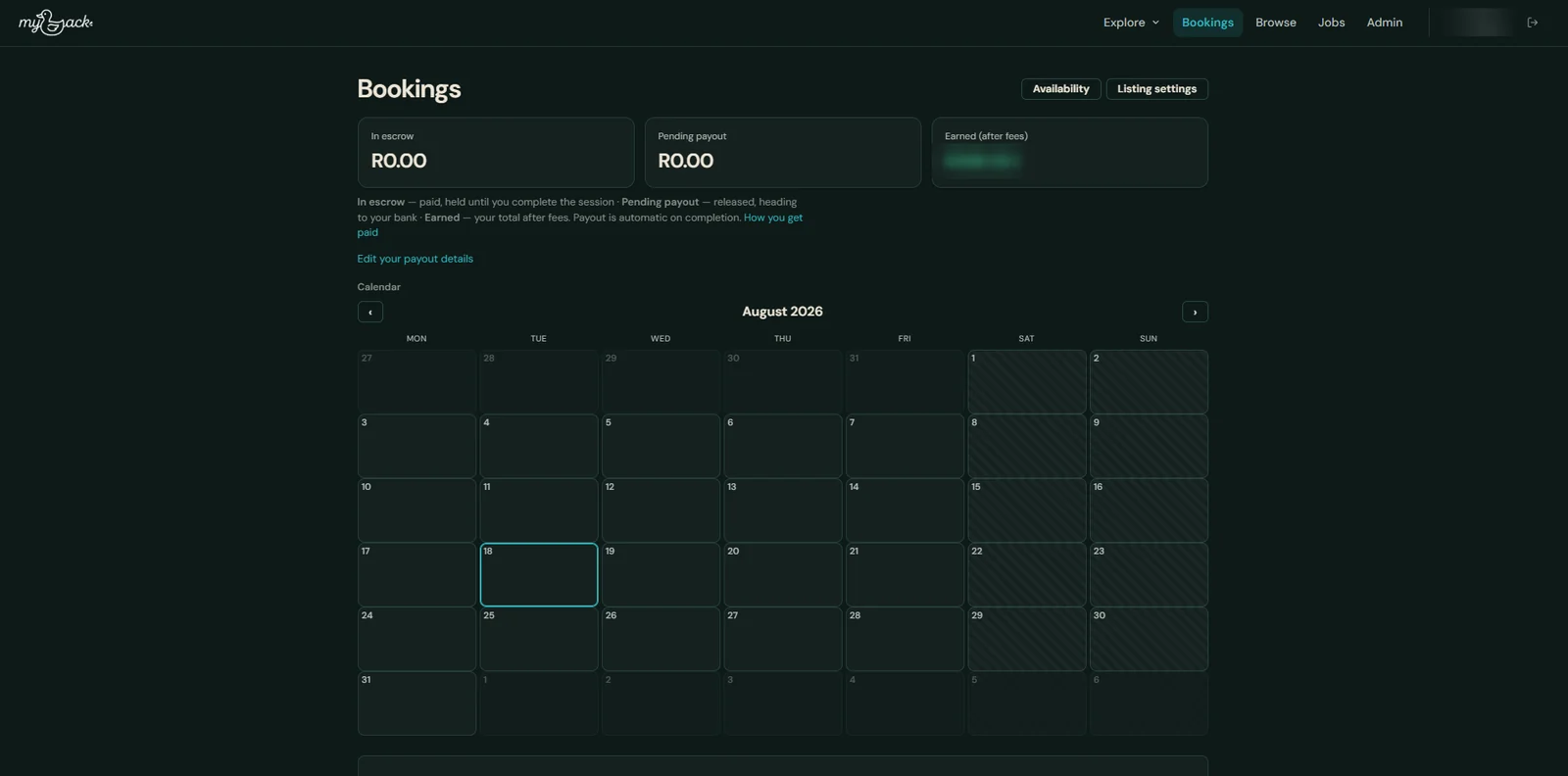This screenshot has height=776, width=1568.
Task: Select August 13 on the calendar
Action: tap(783, 510)
